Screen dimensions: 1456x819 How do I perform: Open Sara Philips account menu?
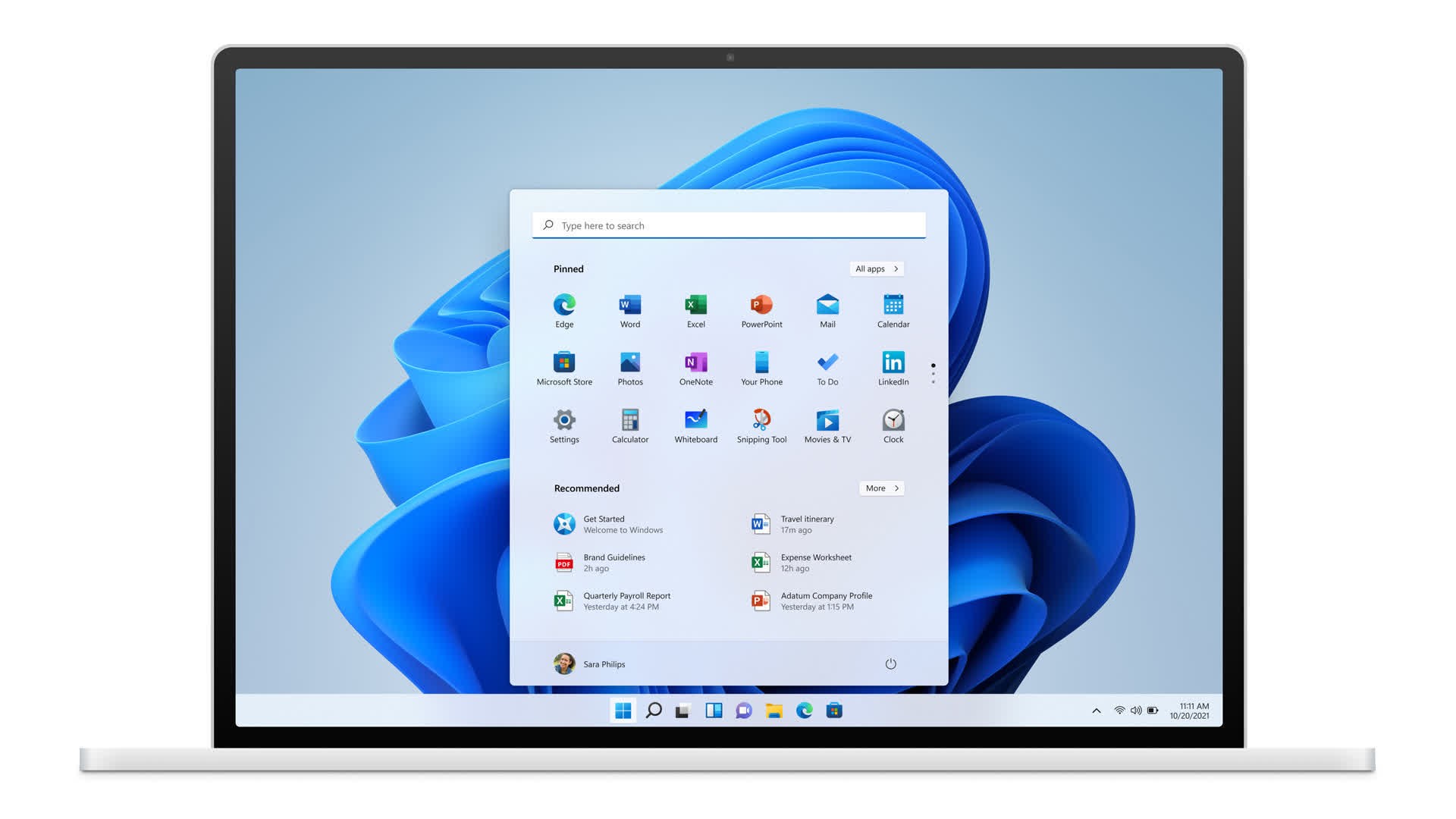(589, 663)
